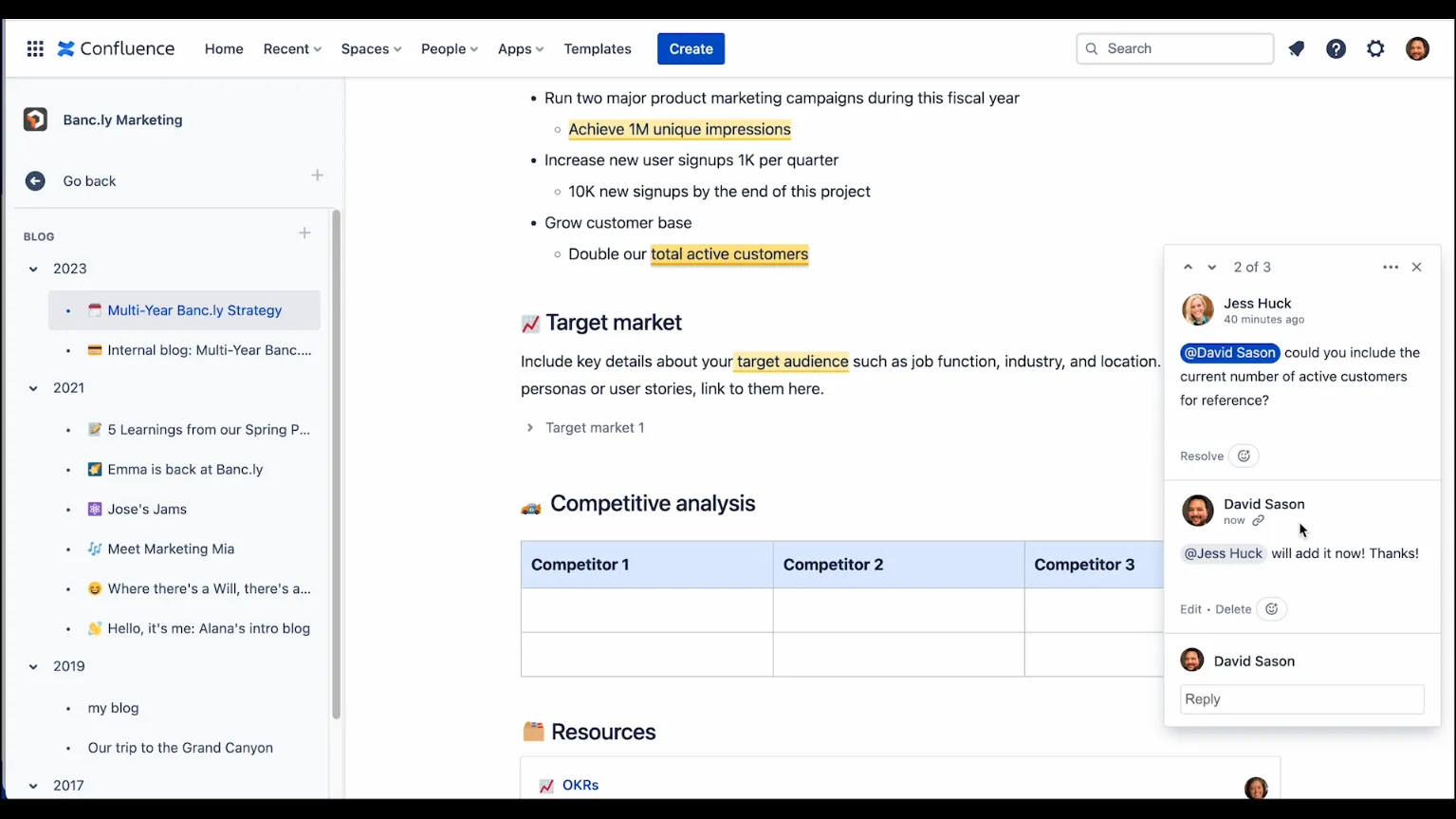Click the Banc.ly Marketing space logo

coord(35,120)
